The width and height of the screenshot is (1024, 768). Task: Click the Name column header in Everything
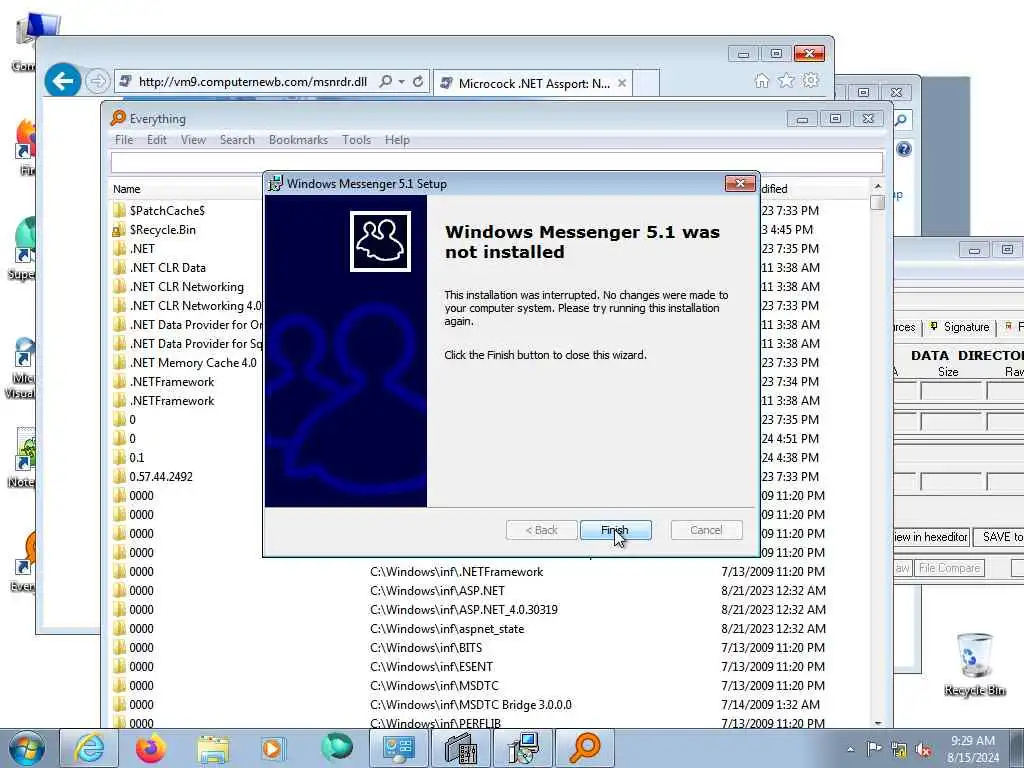(x=127, y=189)
